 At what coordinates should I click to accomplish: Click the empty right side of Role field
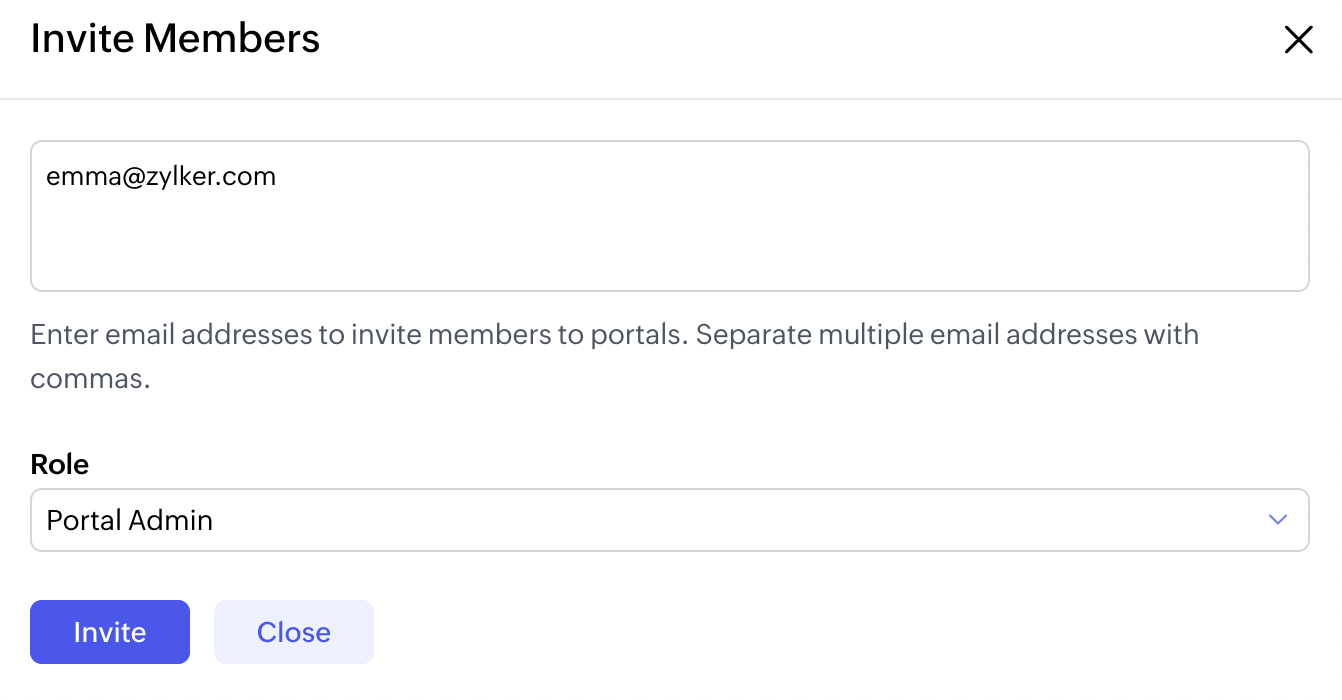900,520
